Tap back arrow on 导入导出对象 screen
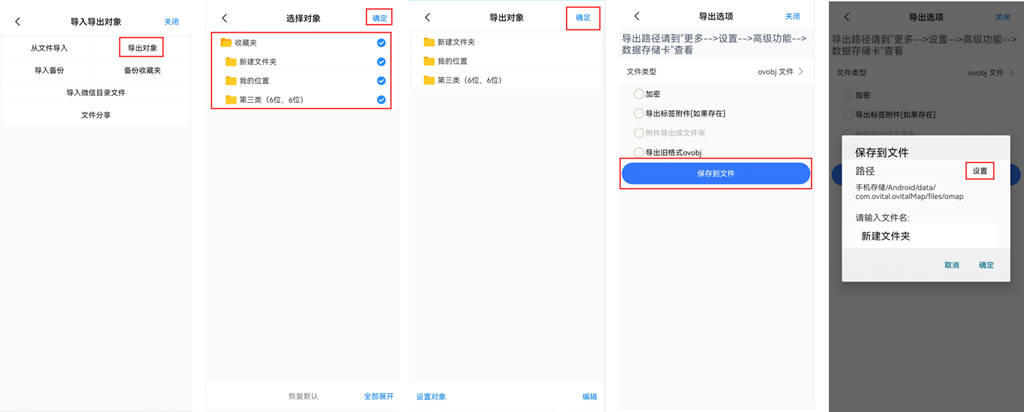 coord(17,21)
